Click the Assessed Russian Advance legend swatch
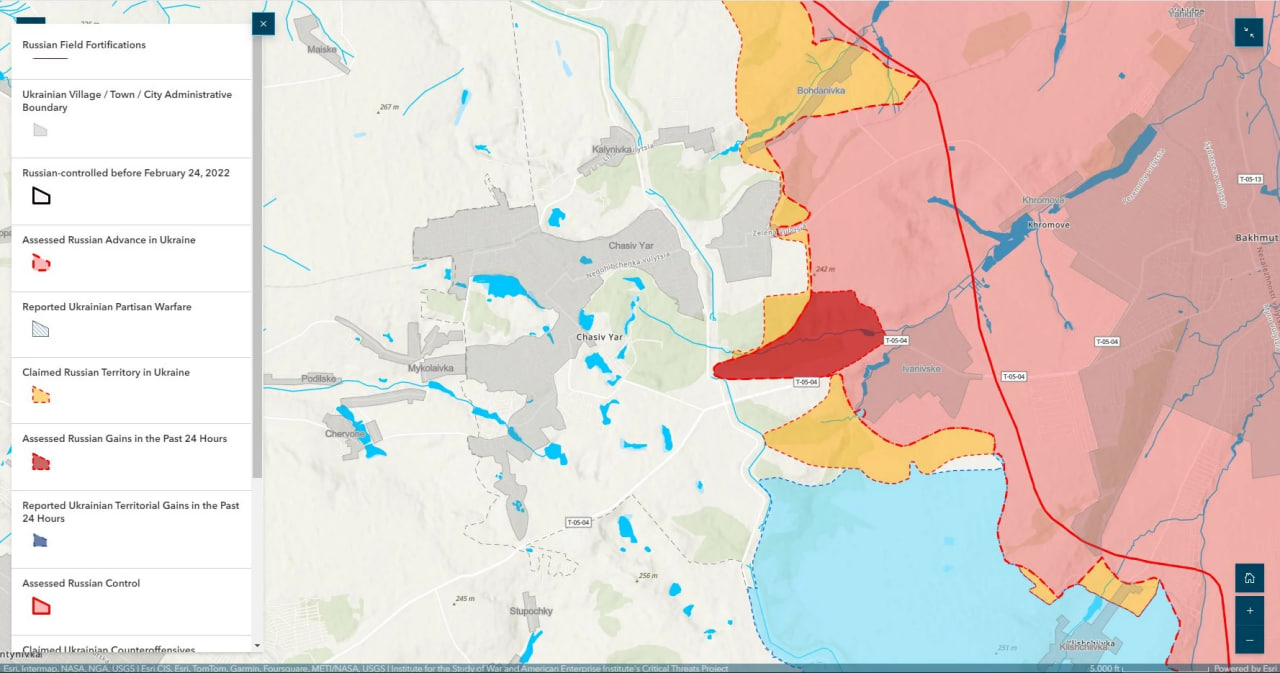The height and width of the screenshot is (673, 1280). (41, 263)
